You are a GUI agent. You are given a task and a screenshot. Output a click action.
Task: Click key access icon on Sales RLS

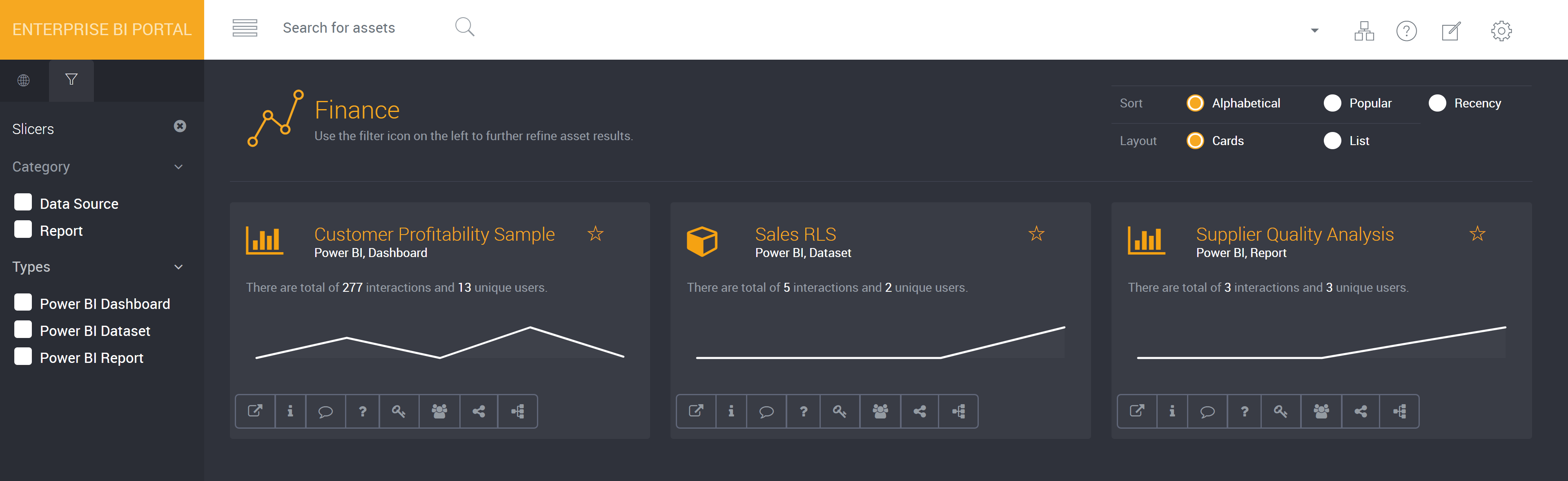840,411
